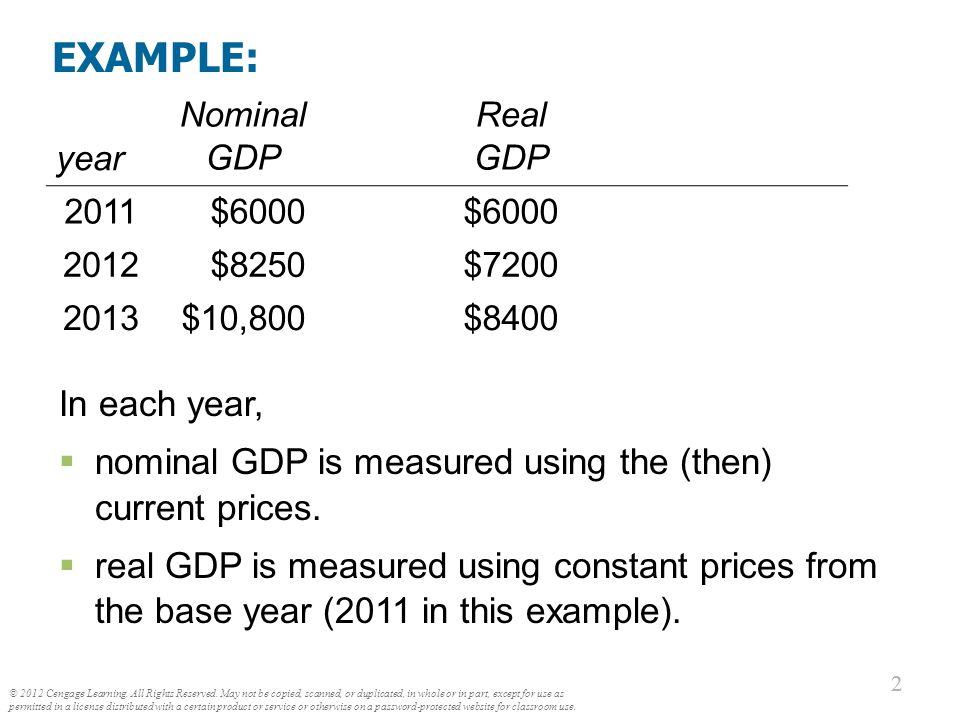Select the Real GDP column header

pyautogui.click(x=512, y=136)
